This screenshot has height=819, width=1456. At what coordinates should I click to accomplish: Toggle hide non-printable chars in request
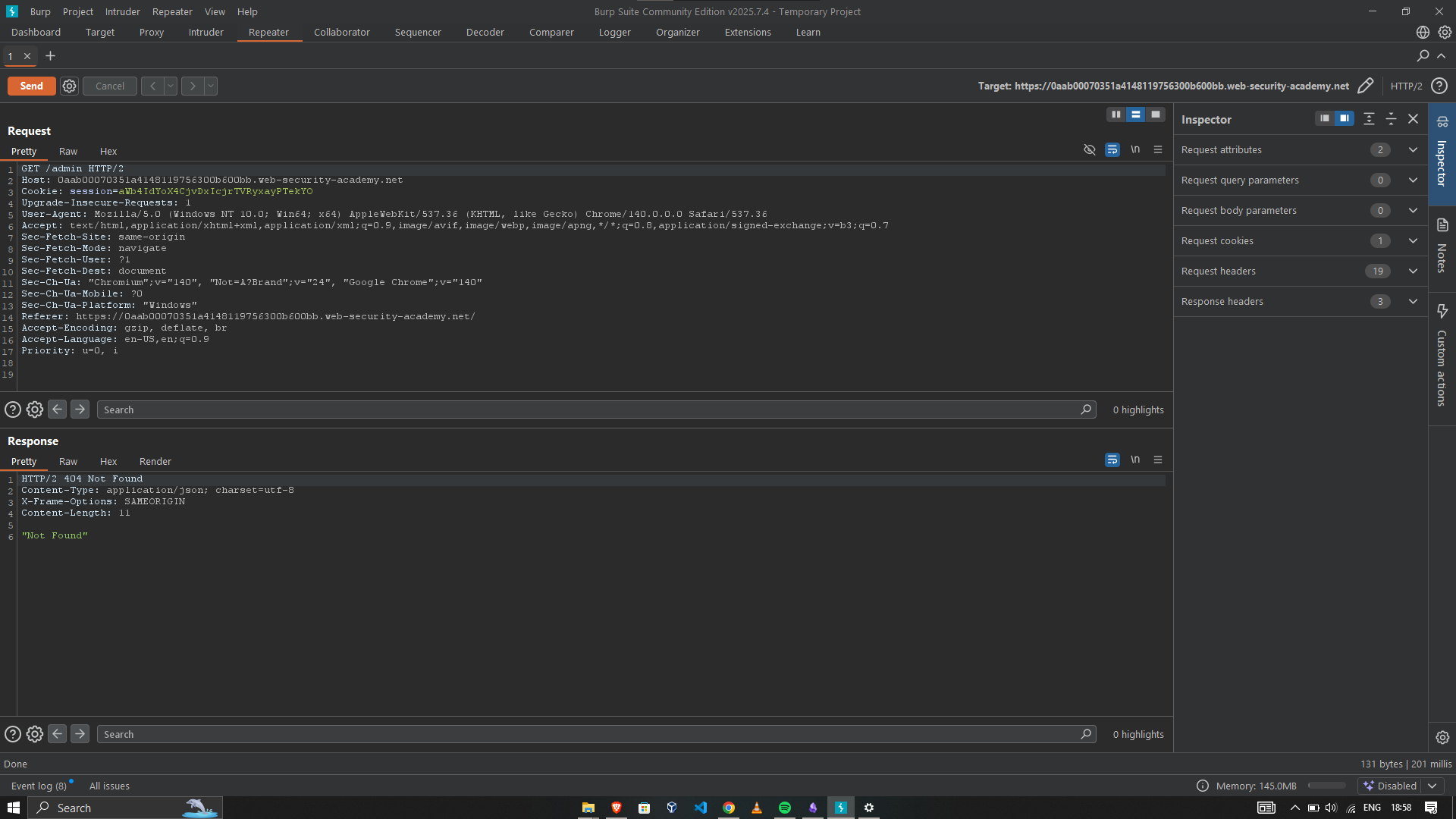point(1090,150)
